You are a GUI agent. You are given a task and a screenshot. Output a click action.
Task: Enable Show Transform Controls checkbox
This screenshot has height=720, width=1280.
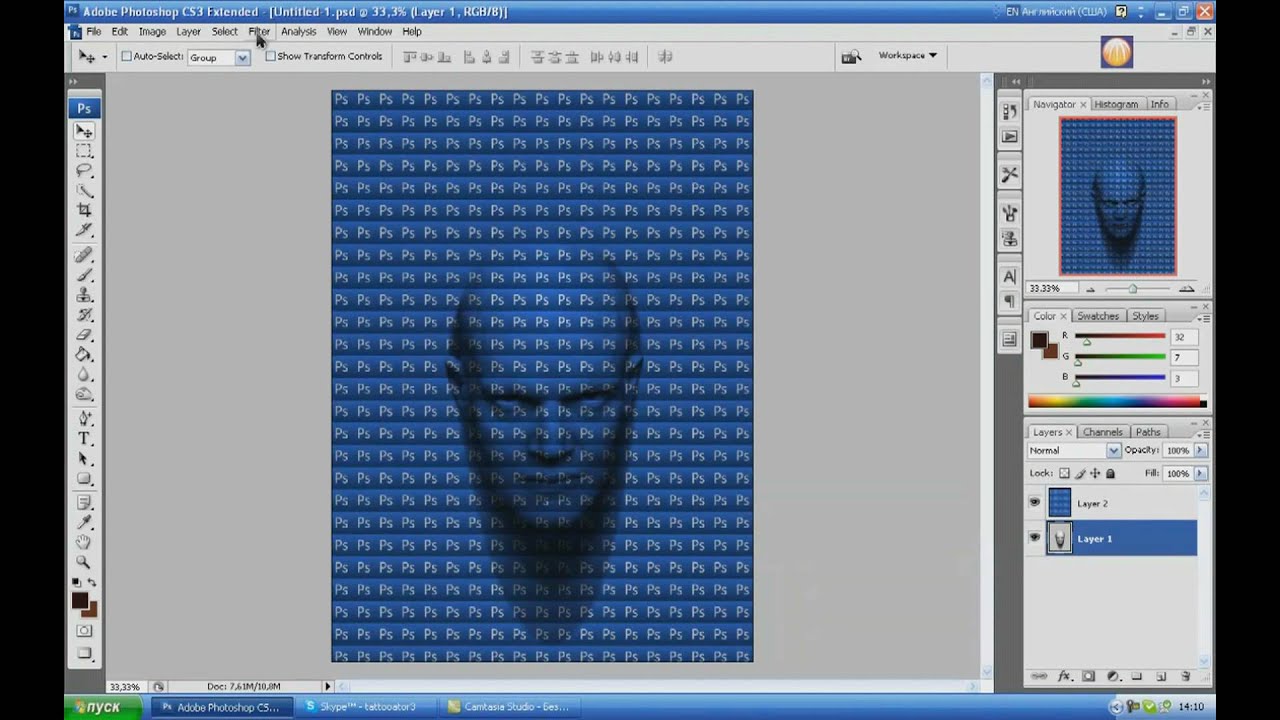pos(270,56)
